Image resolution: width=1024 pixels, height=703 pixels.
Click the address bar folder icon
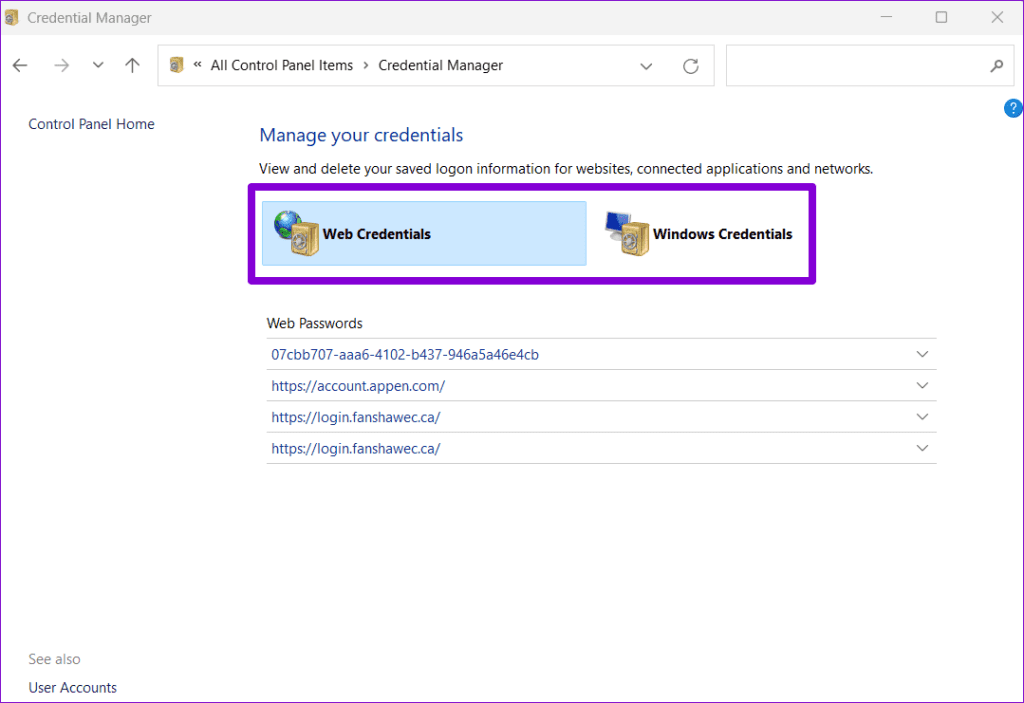tap(176, 64)
